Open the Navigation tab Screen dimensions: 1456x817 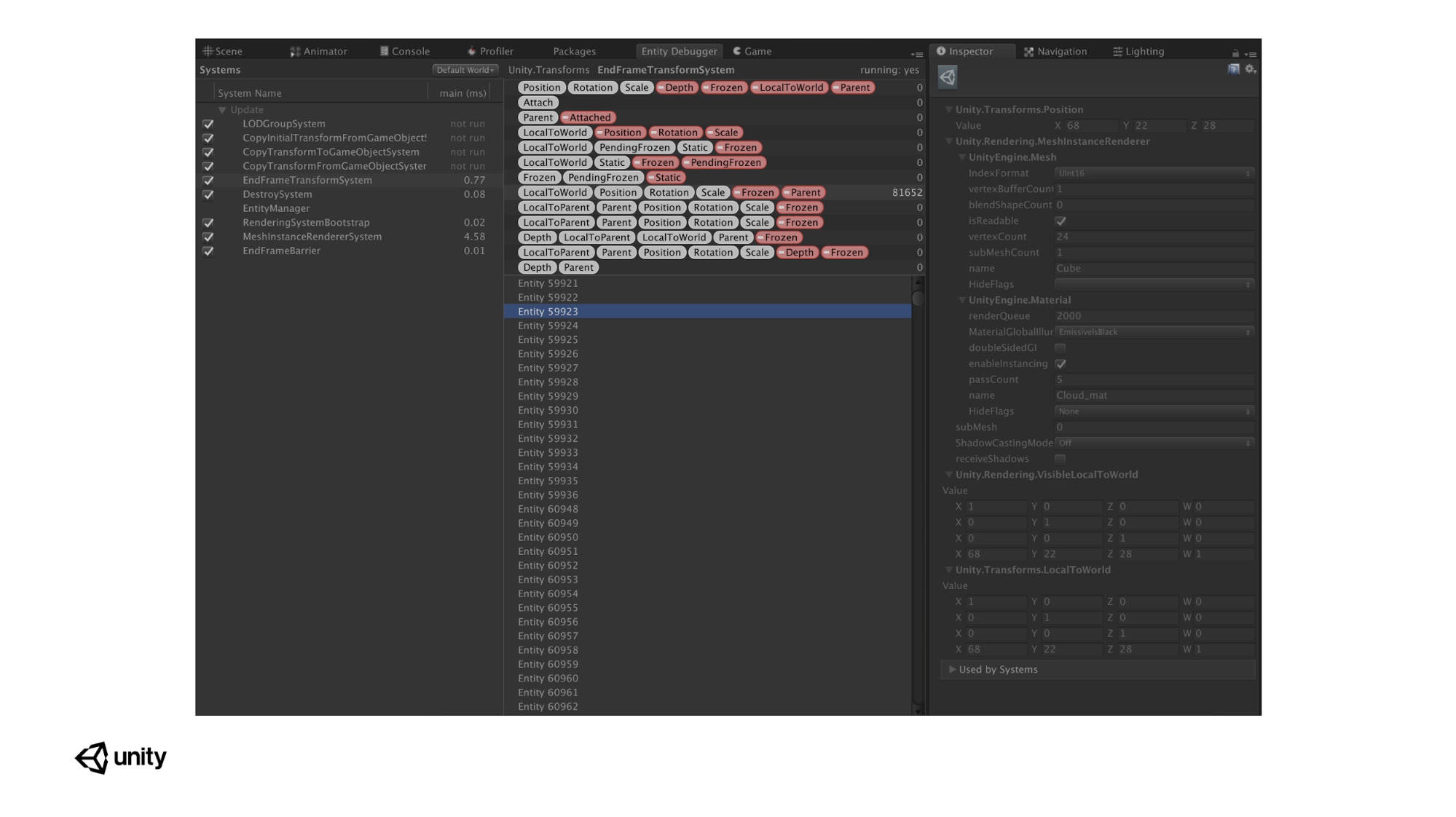(1055, 52)
